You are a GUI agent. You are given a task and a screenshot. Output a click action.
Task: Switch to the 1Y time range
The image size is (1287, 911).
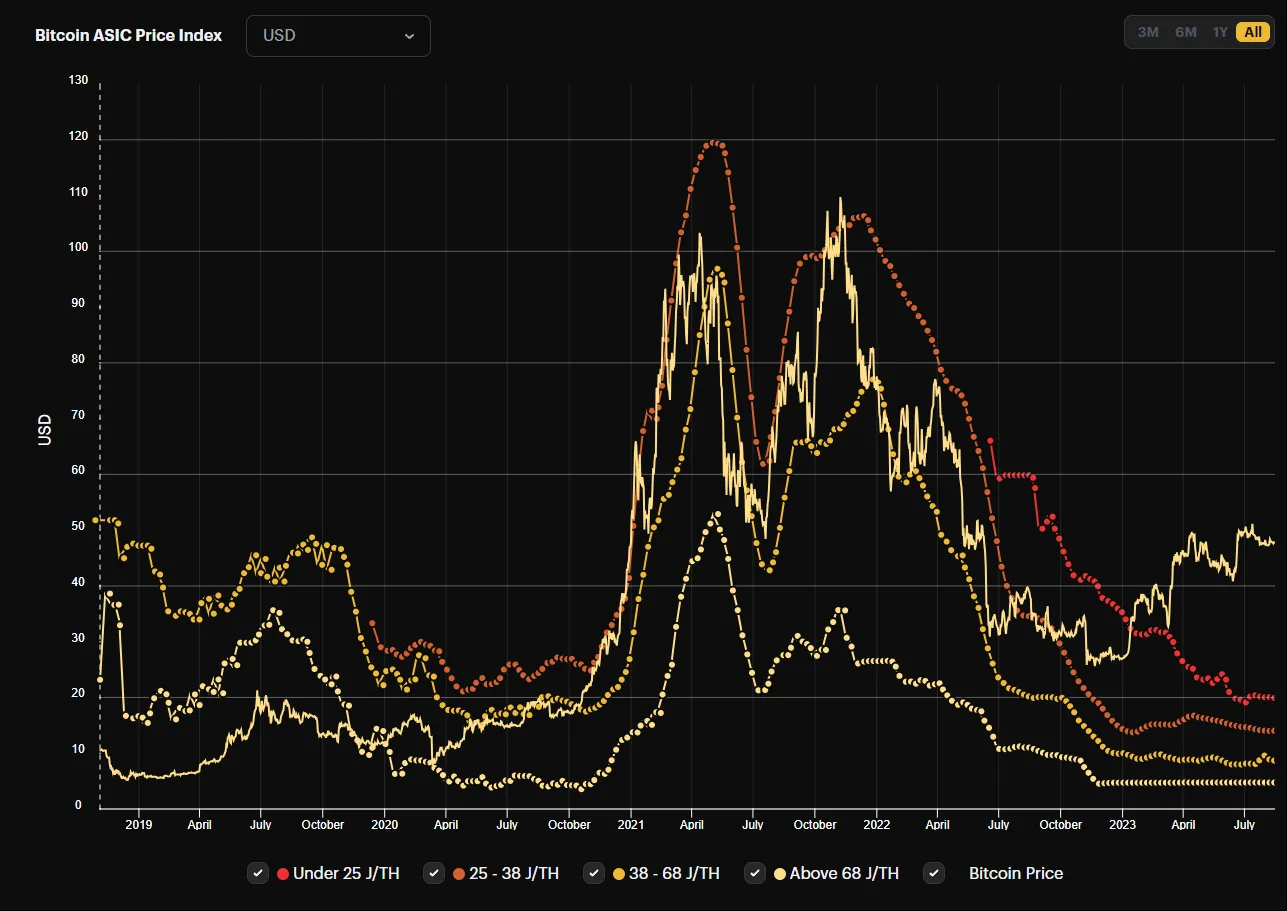[x=1220, y=31]
